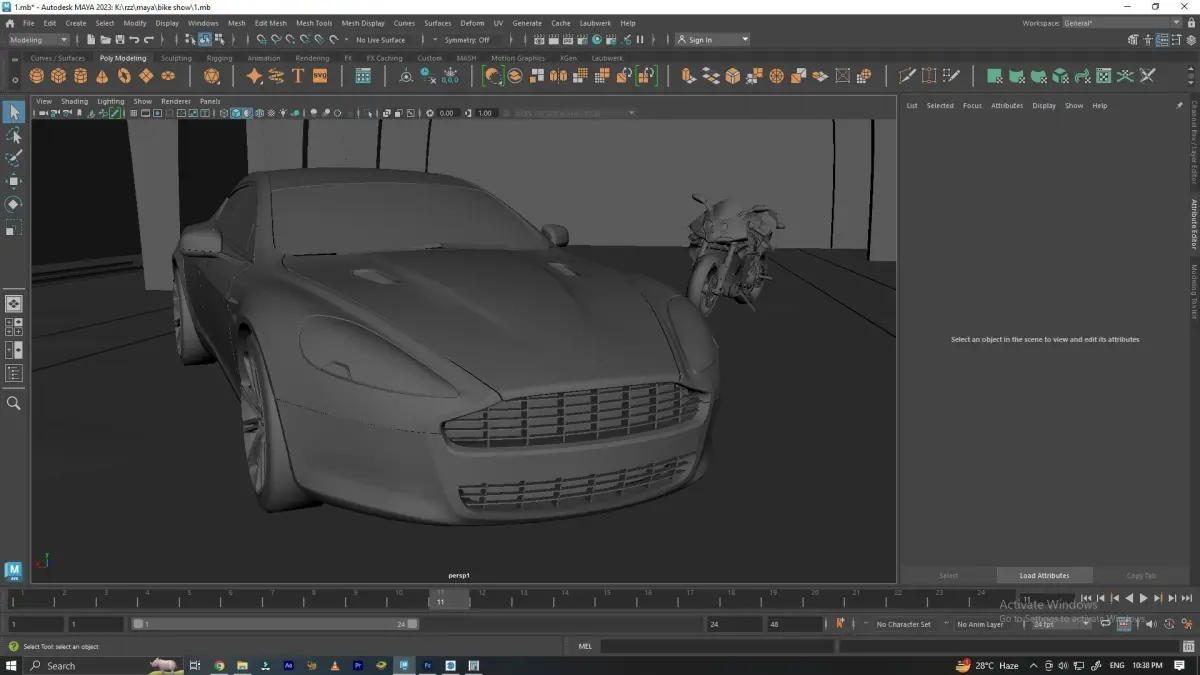This screenshot has height=675, width=1200.
Task: Open the Content Browser shelf icon
Action: pyautogui.click(x=363, y=76)
